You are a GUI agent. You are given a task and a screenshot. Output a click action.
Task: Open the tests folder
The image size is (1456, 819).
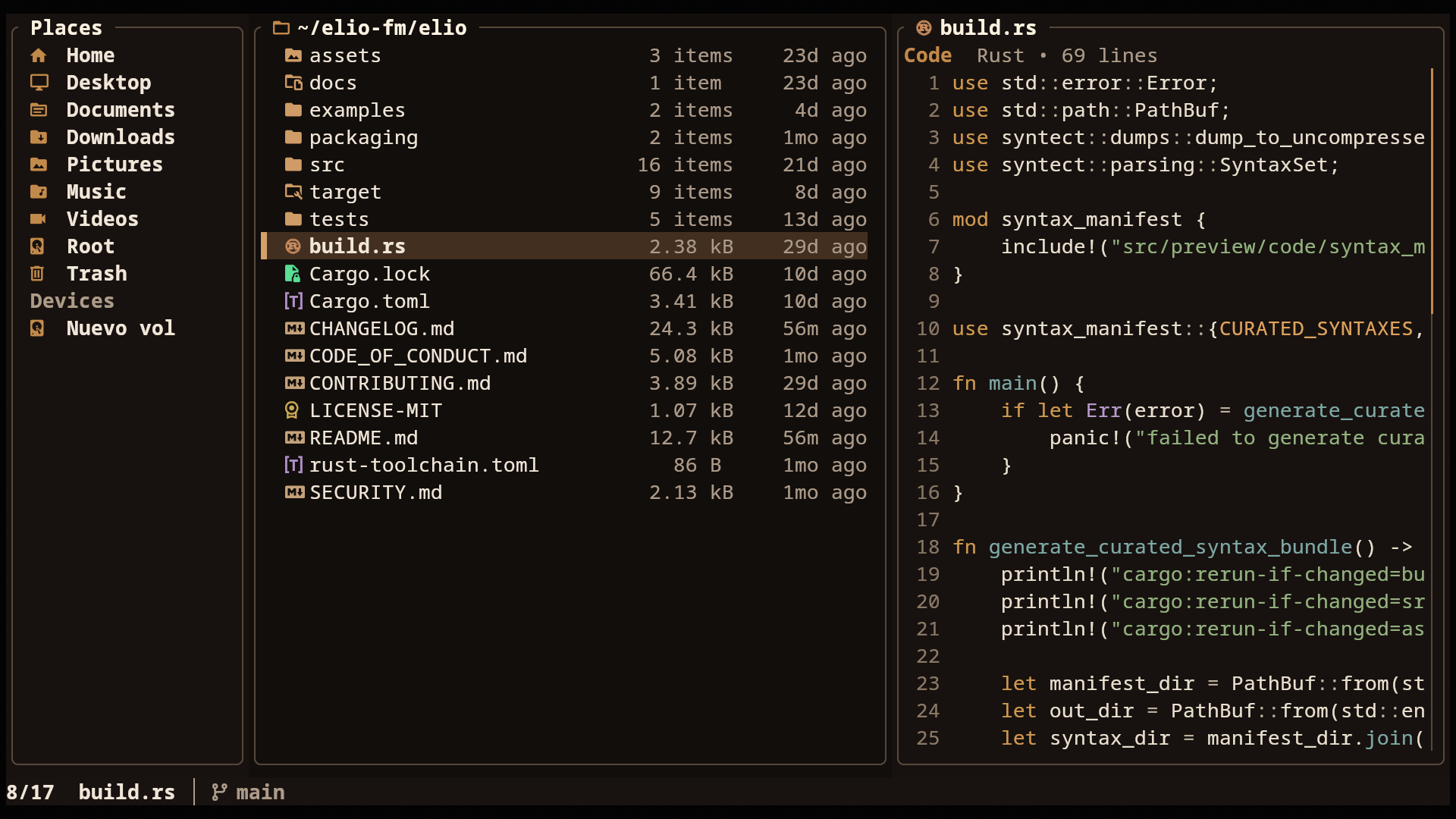[x=565, y=219]
